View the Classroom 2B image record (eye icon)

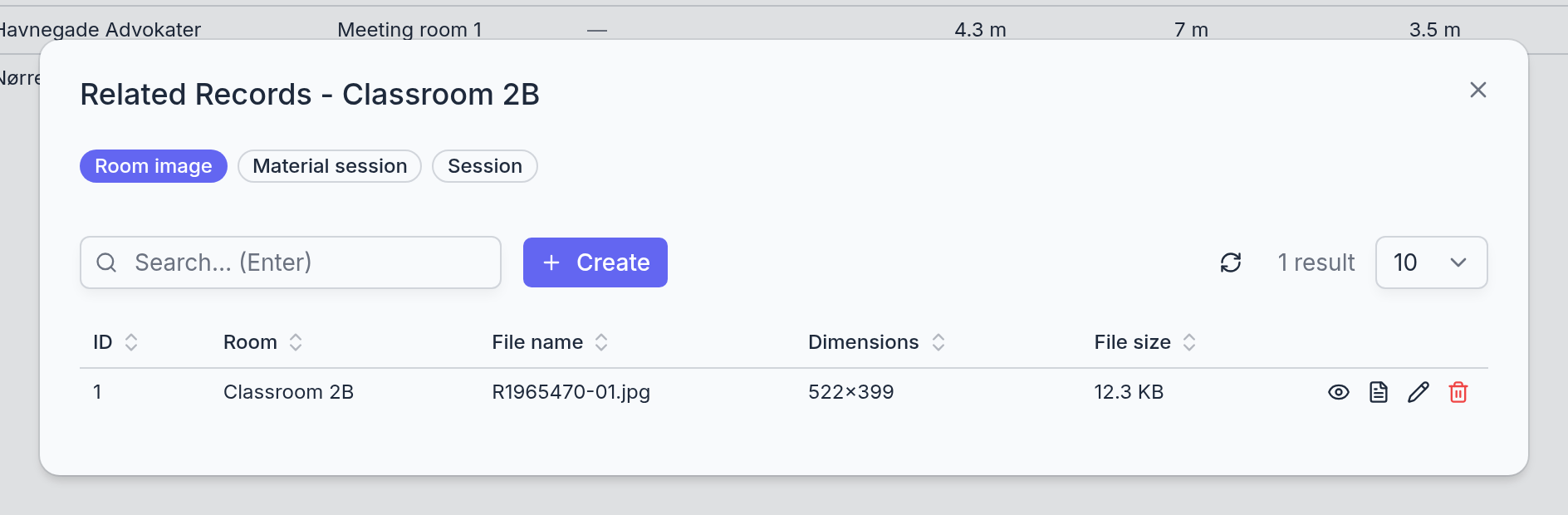tap(1338, 392)
